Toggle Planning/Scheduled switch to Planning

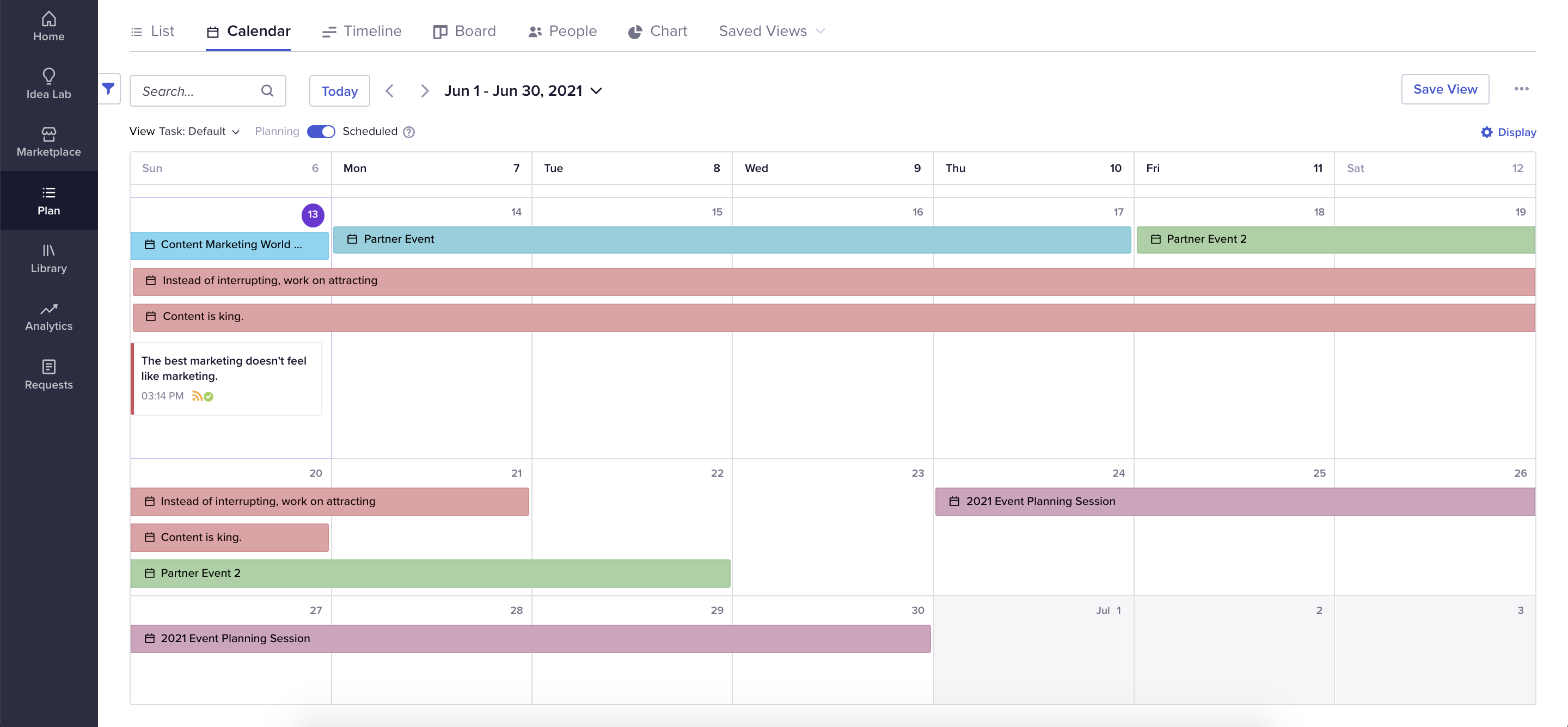pos(321,131)
